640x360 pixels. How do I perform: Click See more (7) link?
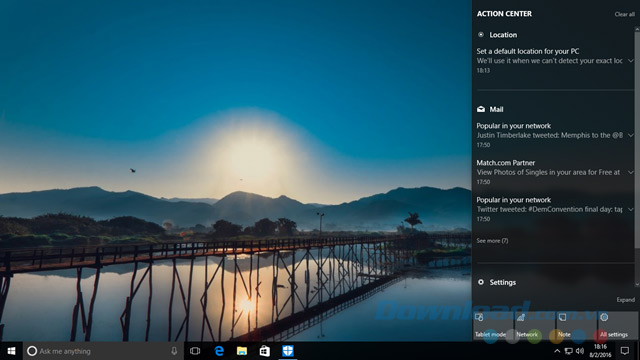[492, 241]
